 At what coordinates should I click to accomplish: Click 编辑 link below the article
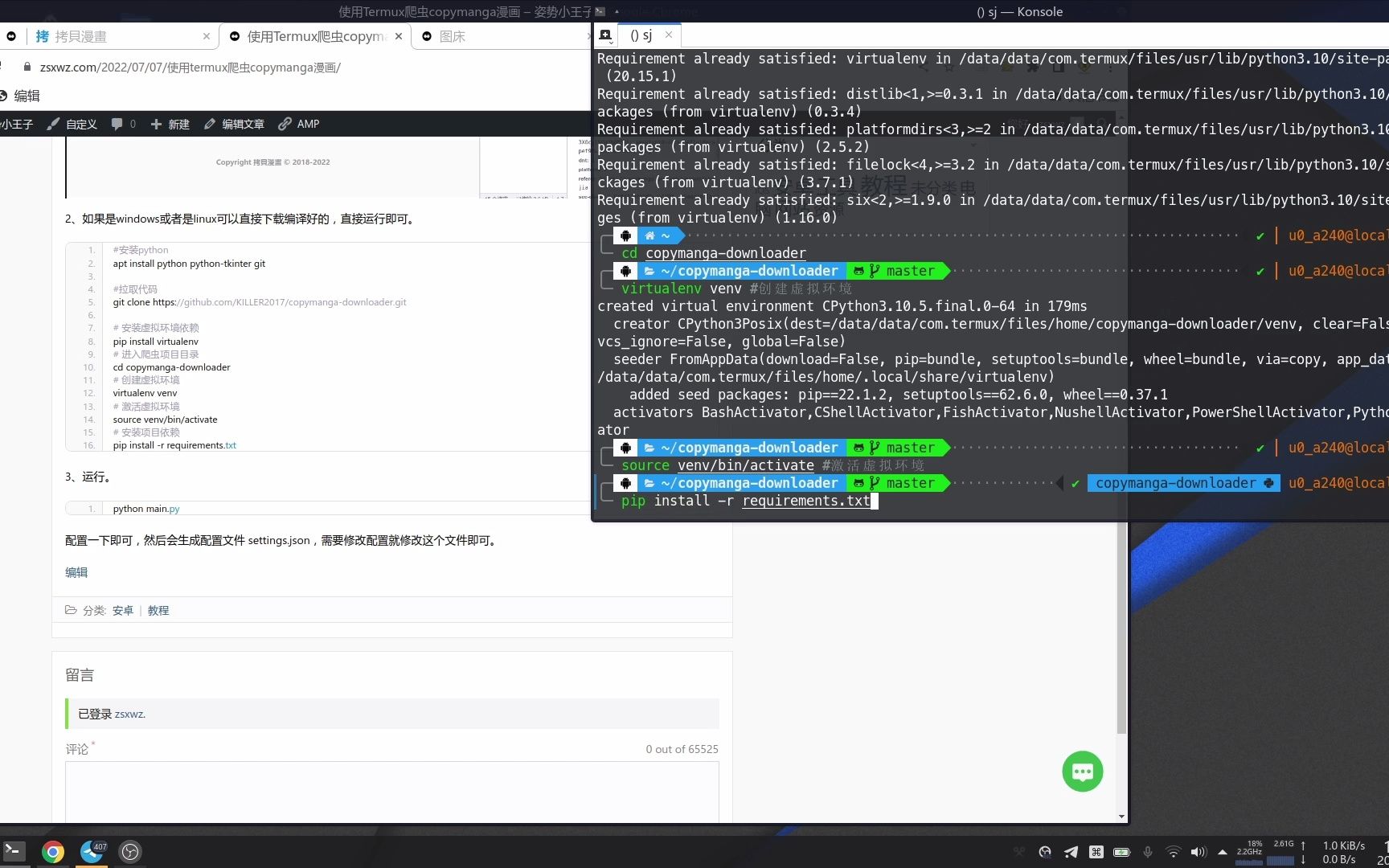pos(76,572)
